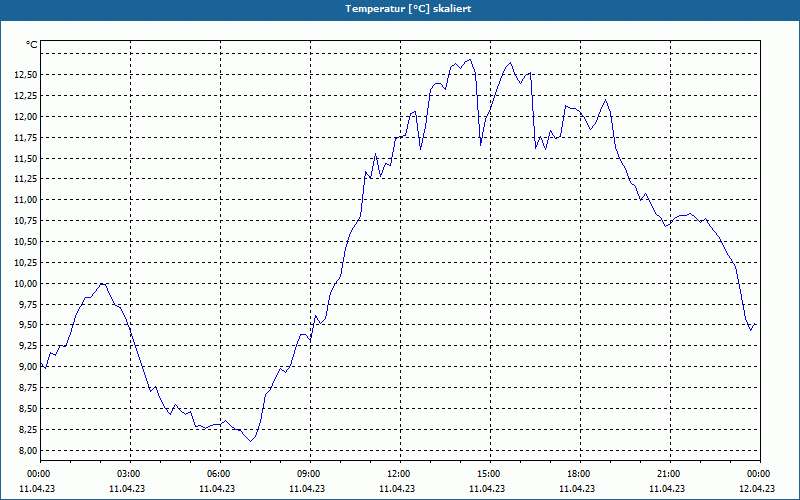Pick the '8,25' temperature tick label
The height and width of the screenshot is (500, 800).
click(x=28, y=430)
